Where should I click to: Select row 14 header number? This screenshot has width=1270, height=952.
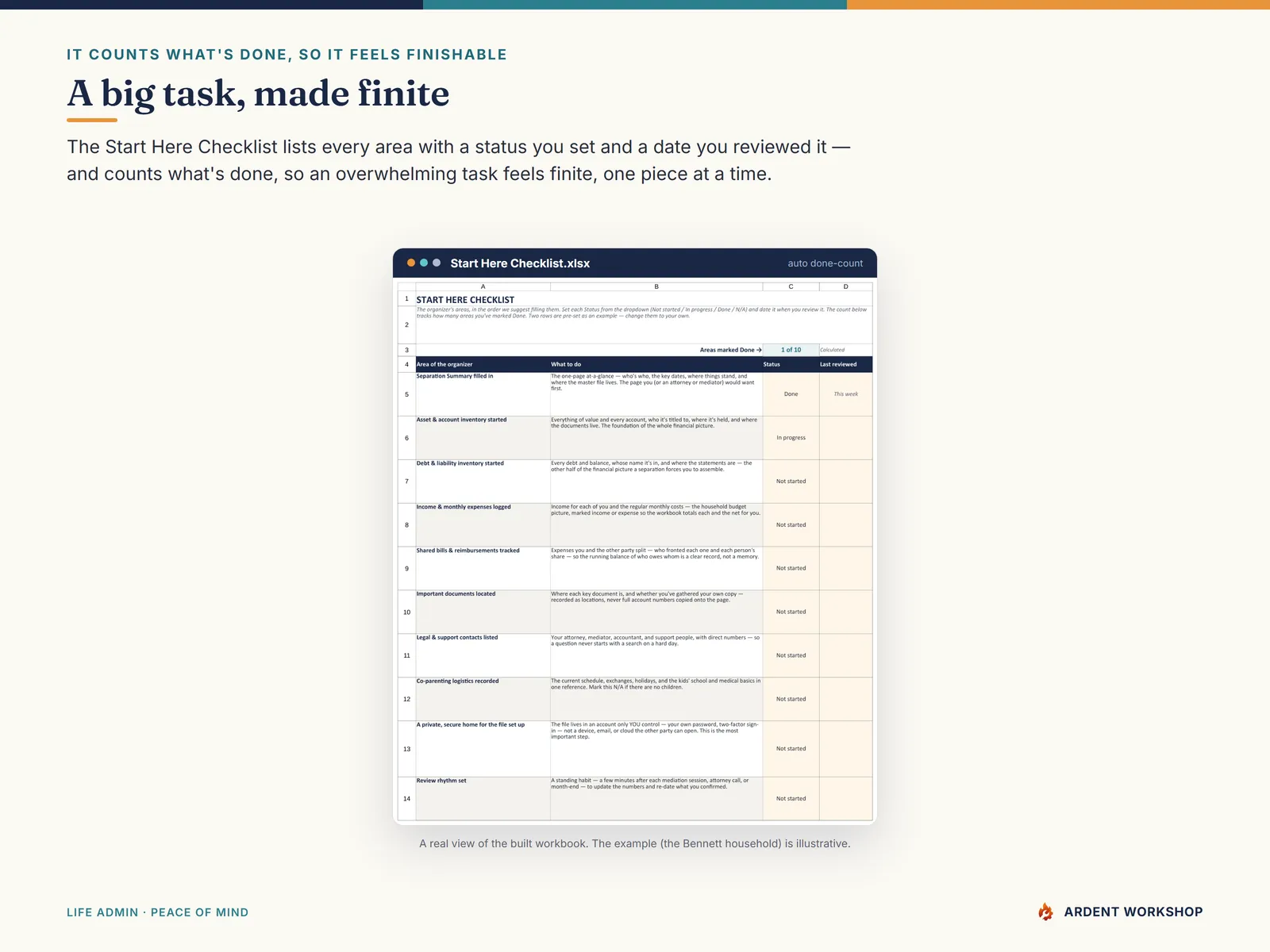coord(406,799)
